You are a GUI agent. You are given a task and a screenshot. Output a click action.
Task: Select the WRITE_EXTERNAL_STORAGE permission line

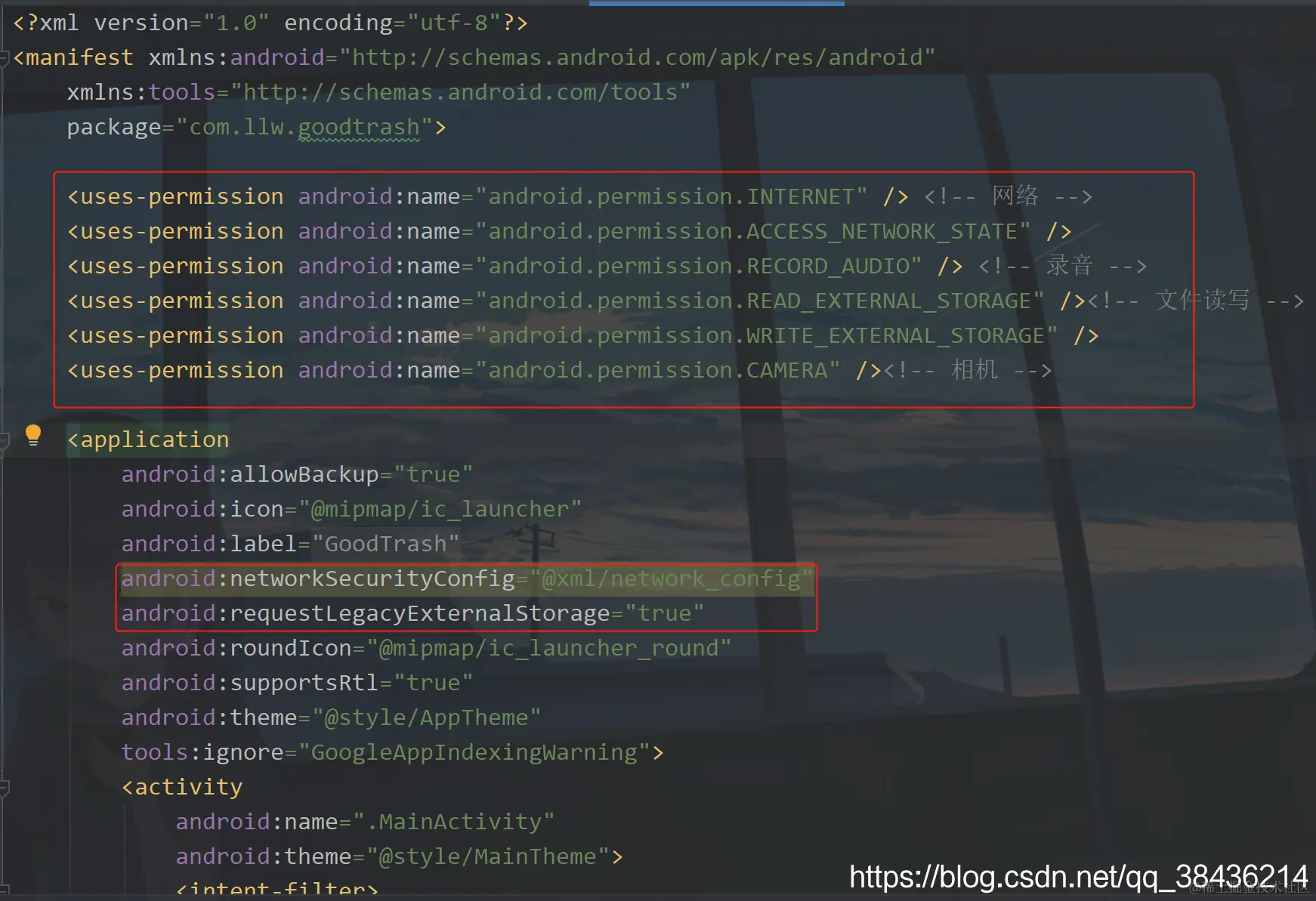pyautogui.click(x=583, y=335)
